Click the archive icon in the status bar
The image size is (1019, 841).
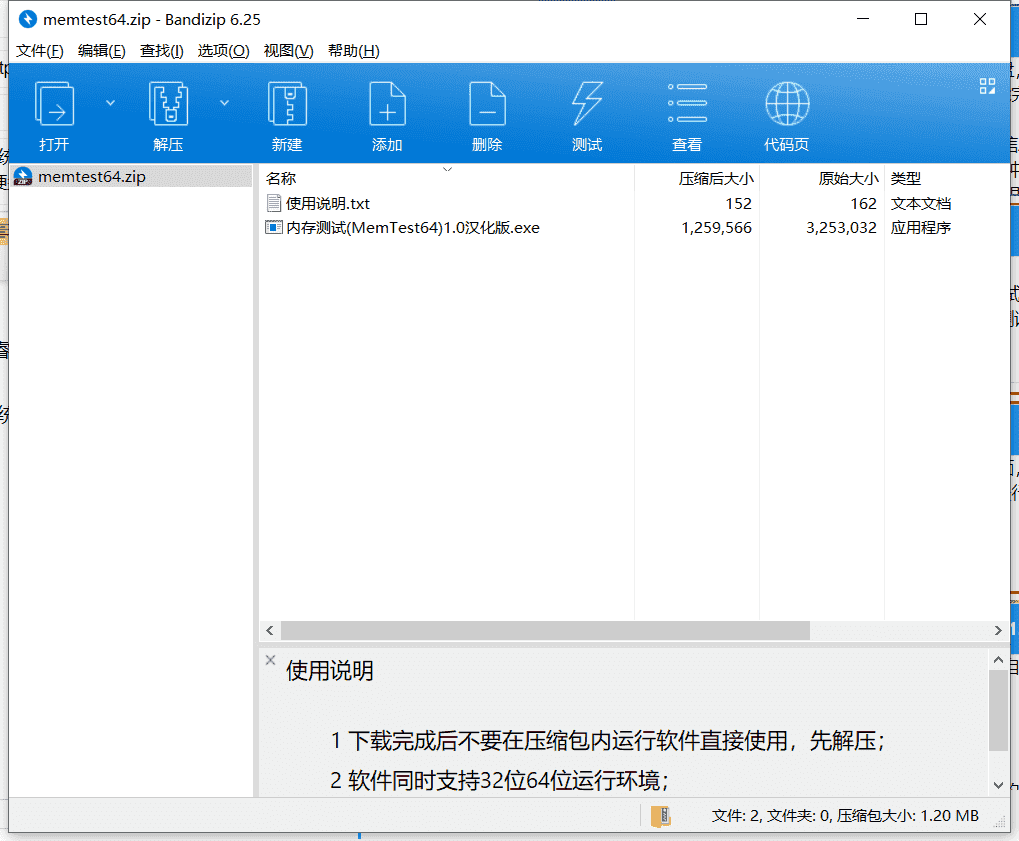click(x=661, y=816)
